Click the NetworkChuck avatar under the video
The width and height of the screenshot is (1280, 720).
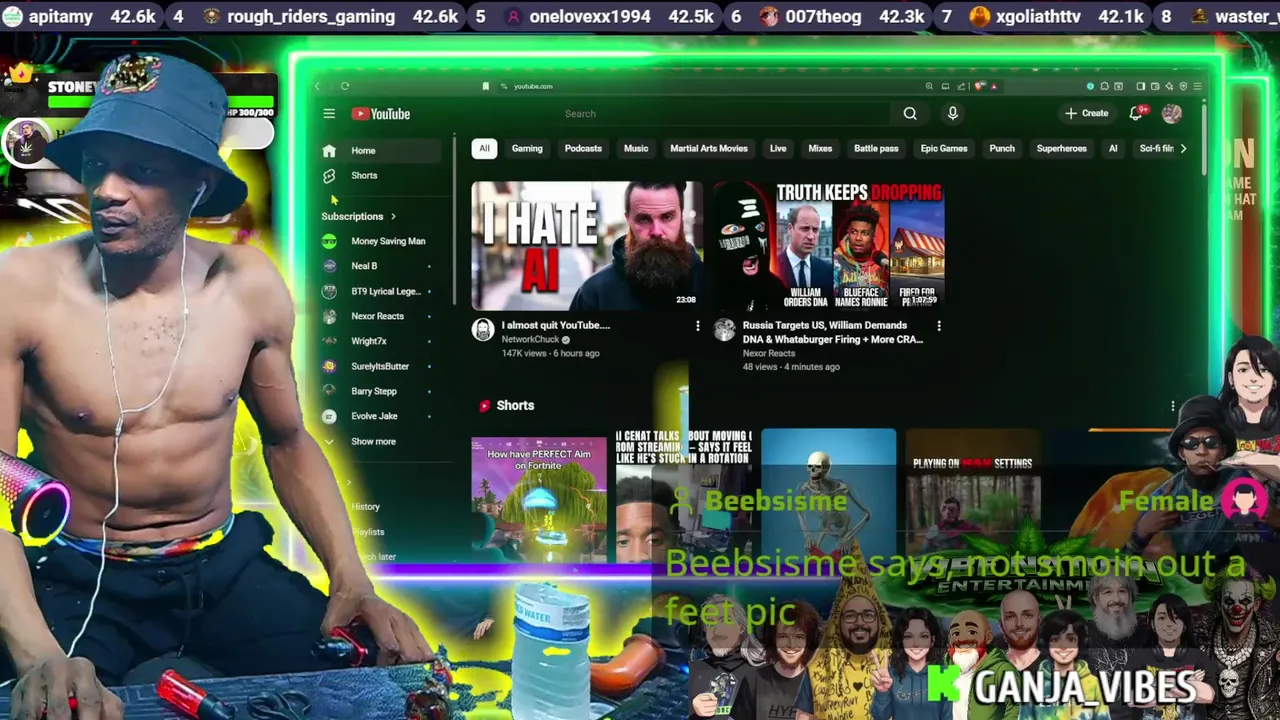point(483,330)
